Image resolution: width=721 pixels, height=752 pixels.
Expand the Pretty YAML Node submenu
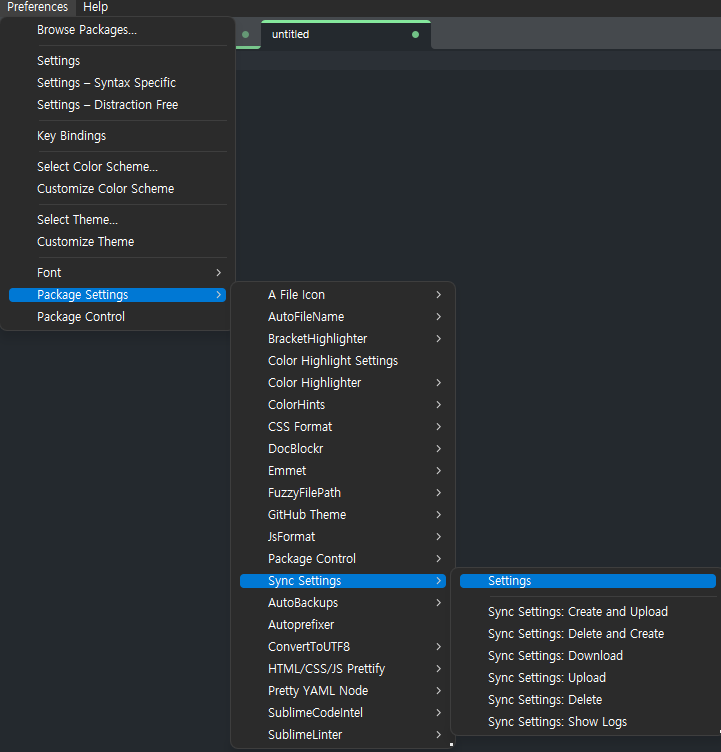(343, 692)
